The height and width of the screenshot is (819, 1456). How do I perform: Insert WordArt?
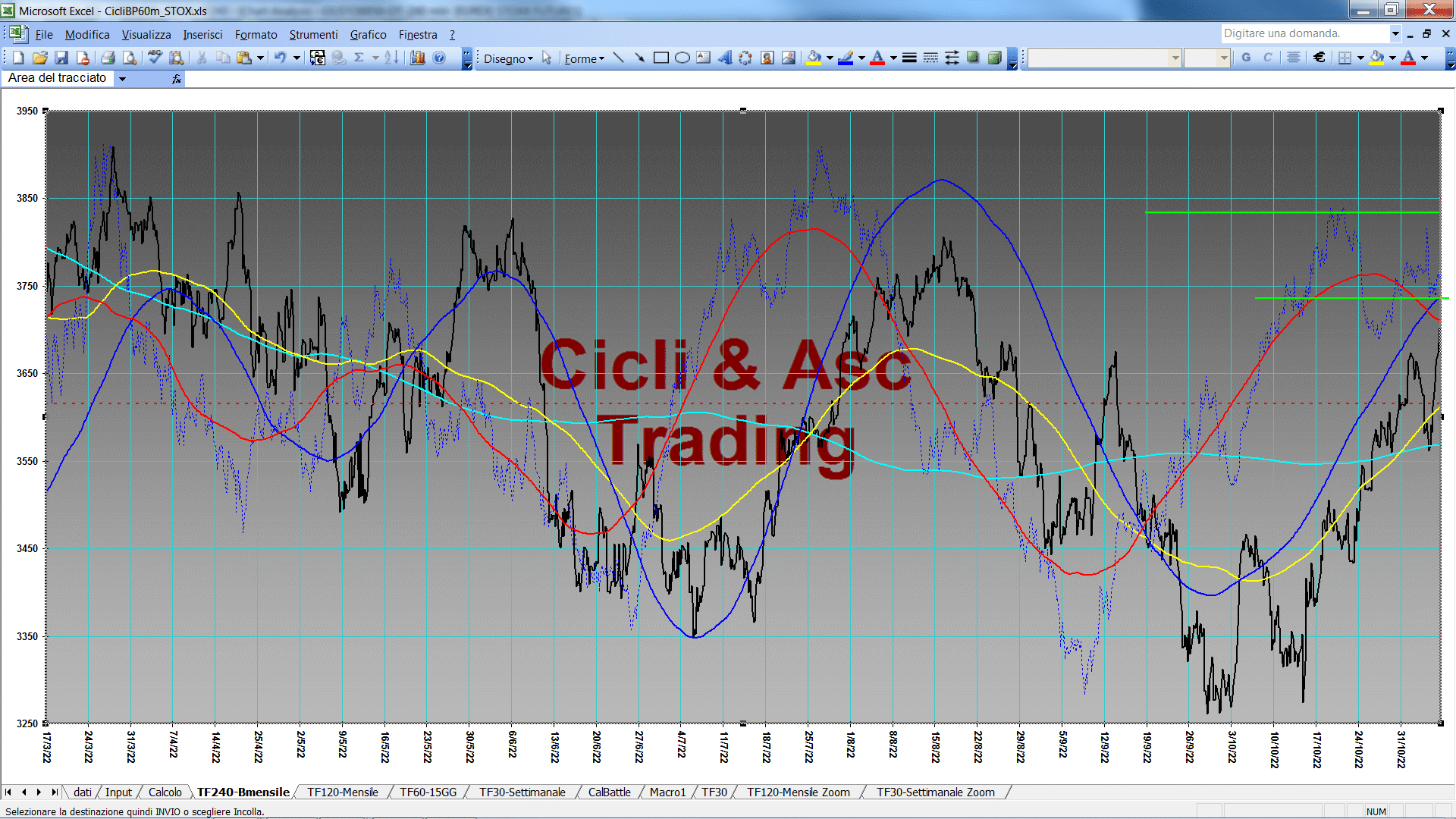(x=725, y=58)
